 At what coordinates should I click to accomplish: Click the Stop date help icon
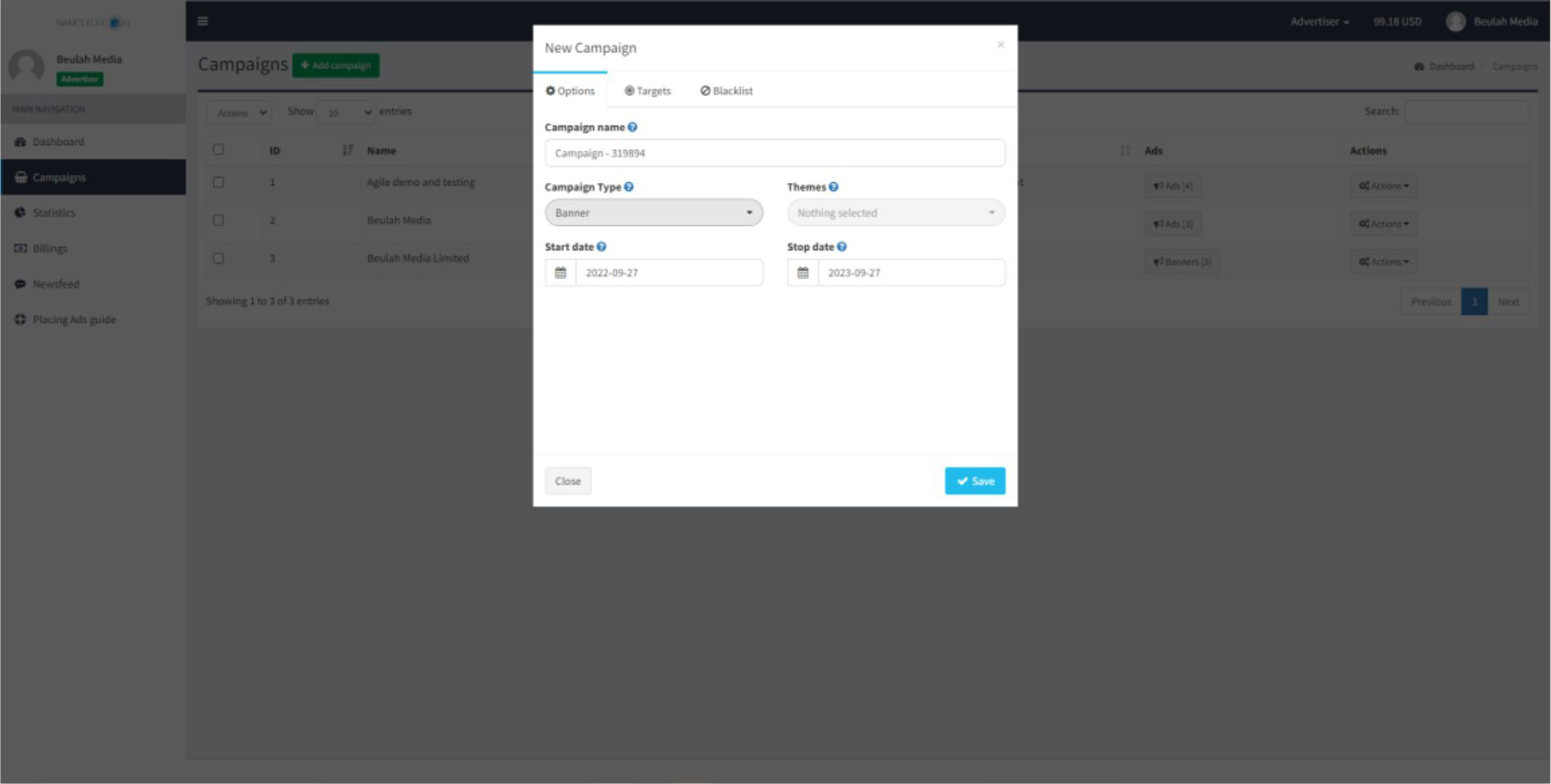coord(841,247)
